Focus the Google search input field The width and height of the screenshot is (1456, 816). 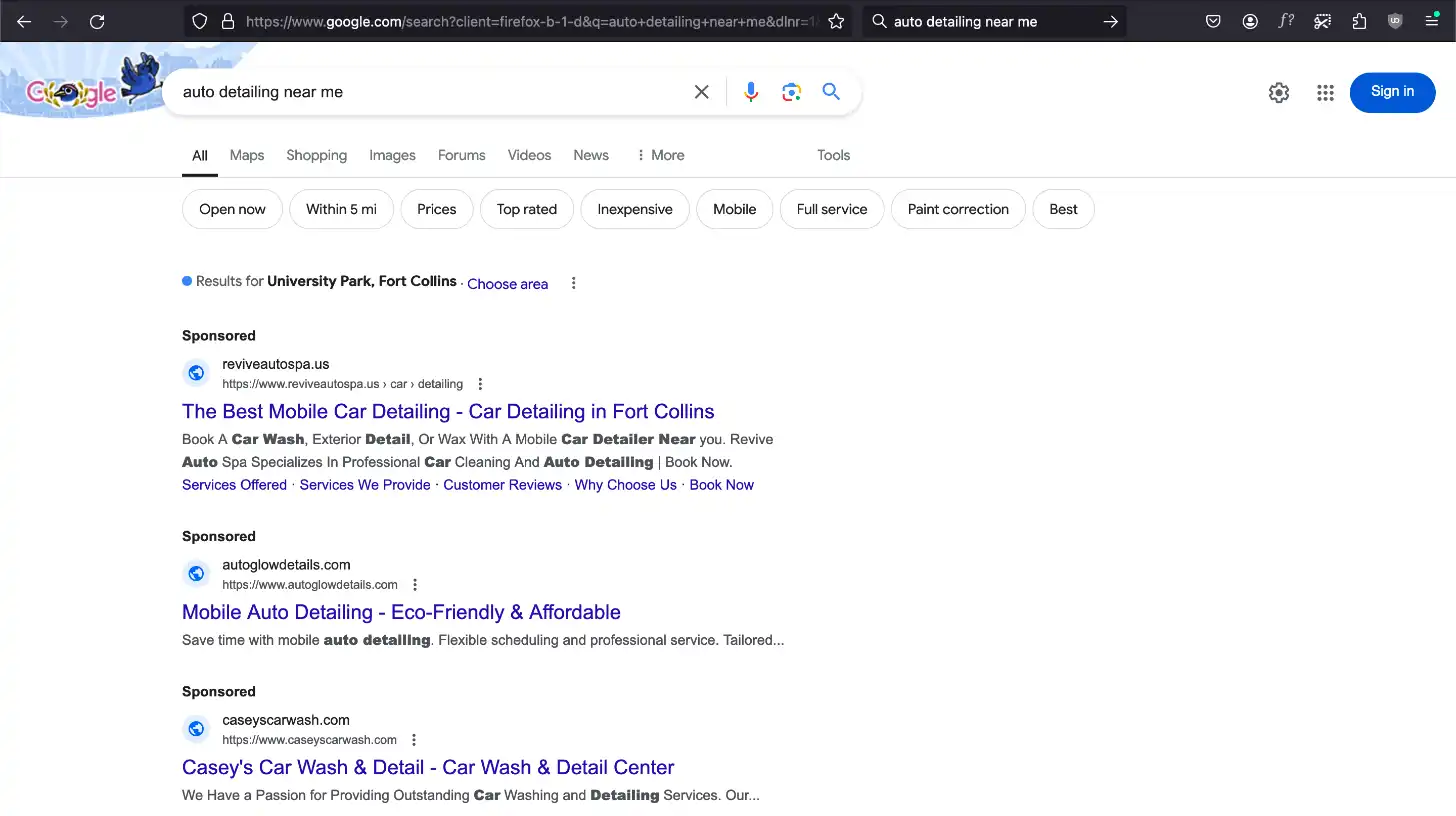[430, 92]
